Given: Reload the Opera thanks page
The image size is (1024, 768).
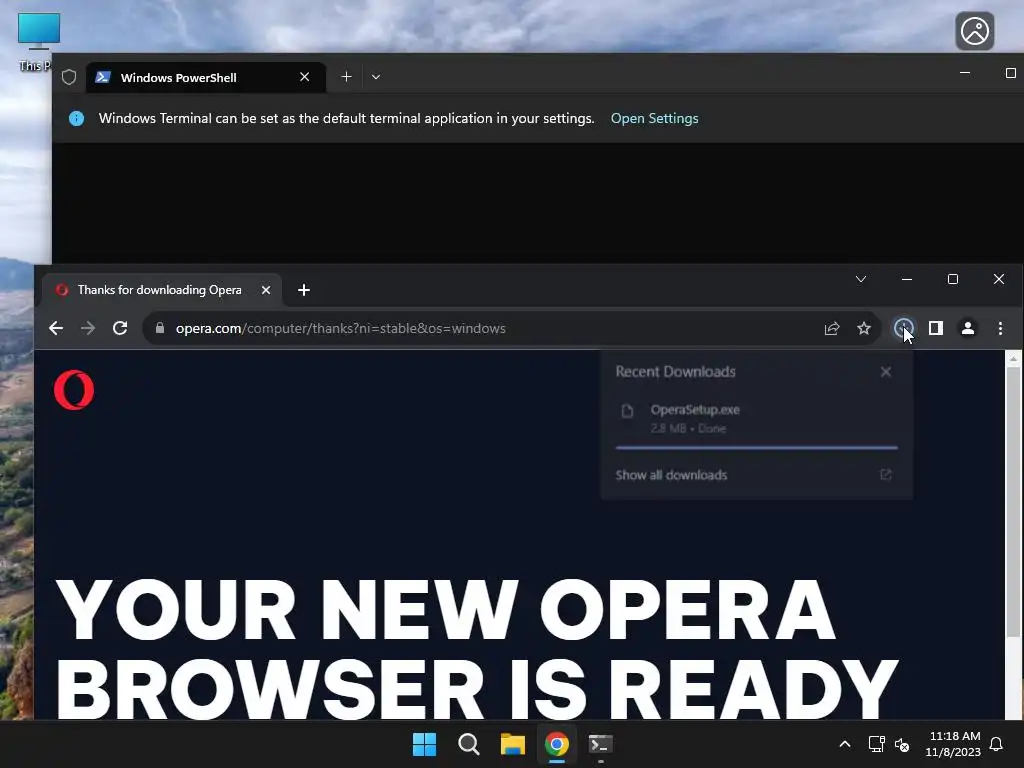Looking at the screenshot, I should point(120,328).
